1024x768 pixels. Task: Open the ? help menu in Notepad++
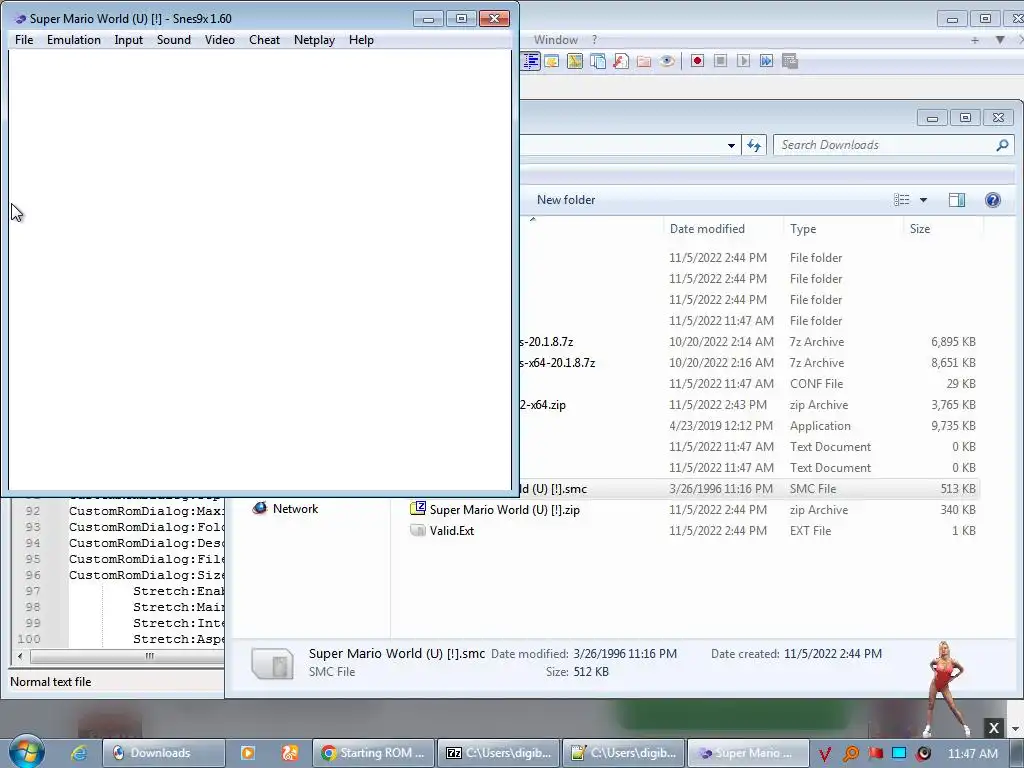tap(594, 40)
